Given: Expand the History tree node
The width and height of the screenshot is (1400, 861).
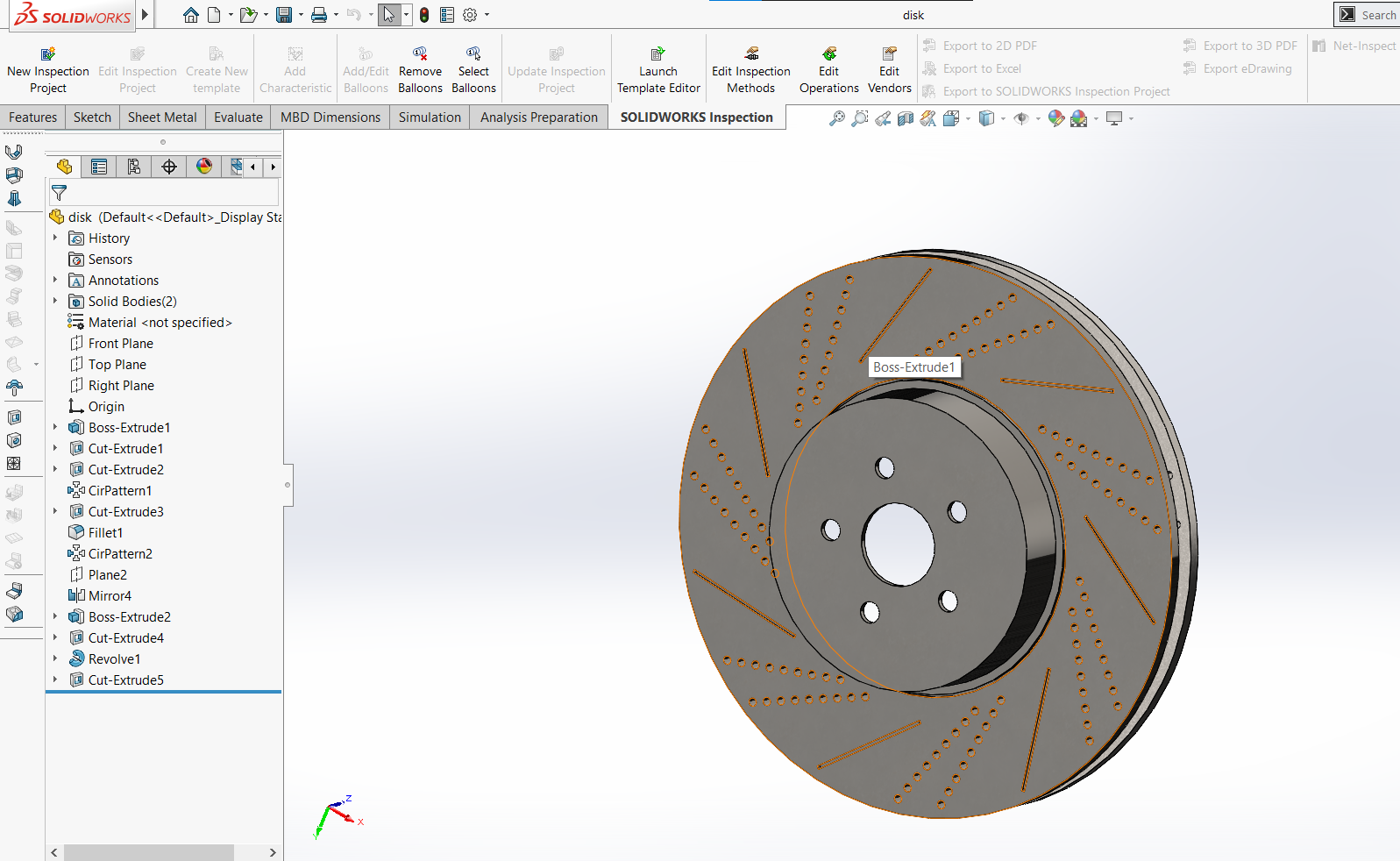Looking at the screenshot, I should click(x=55, y=238).
